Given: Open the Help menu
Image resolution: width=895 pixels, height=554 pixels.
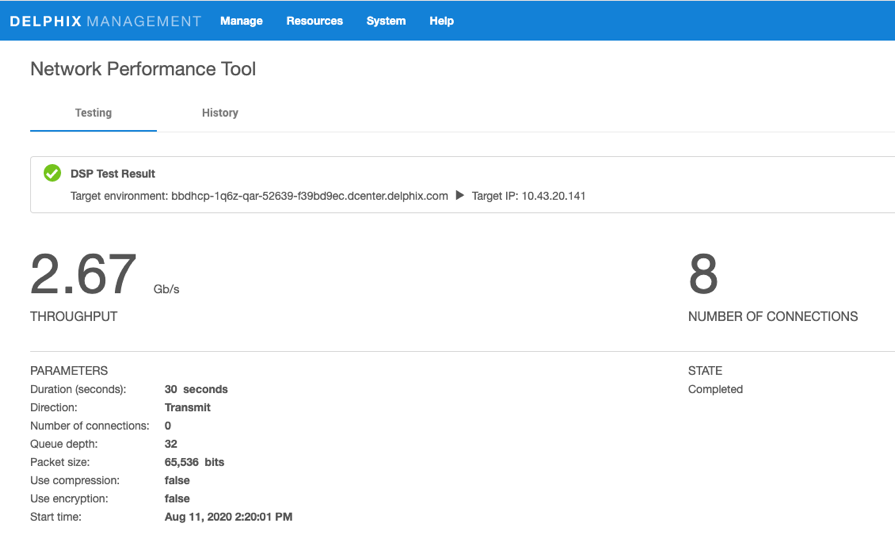Looking at the screenshot, I should coord(441,21).
